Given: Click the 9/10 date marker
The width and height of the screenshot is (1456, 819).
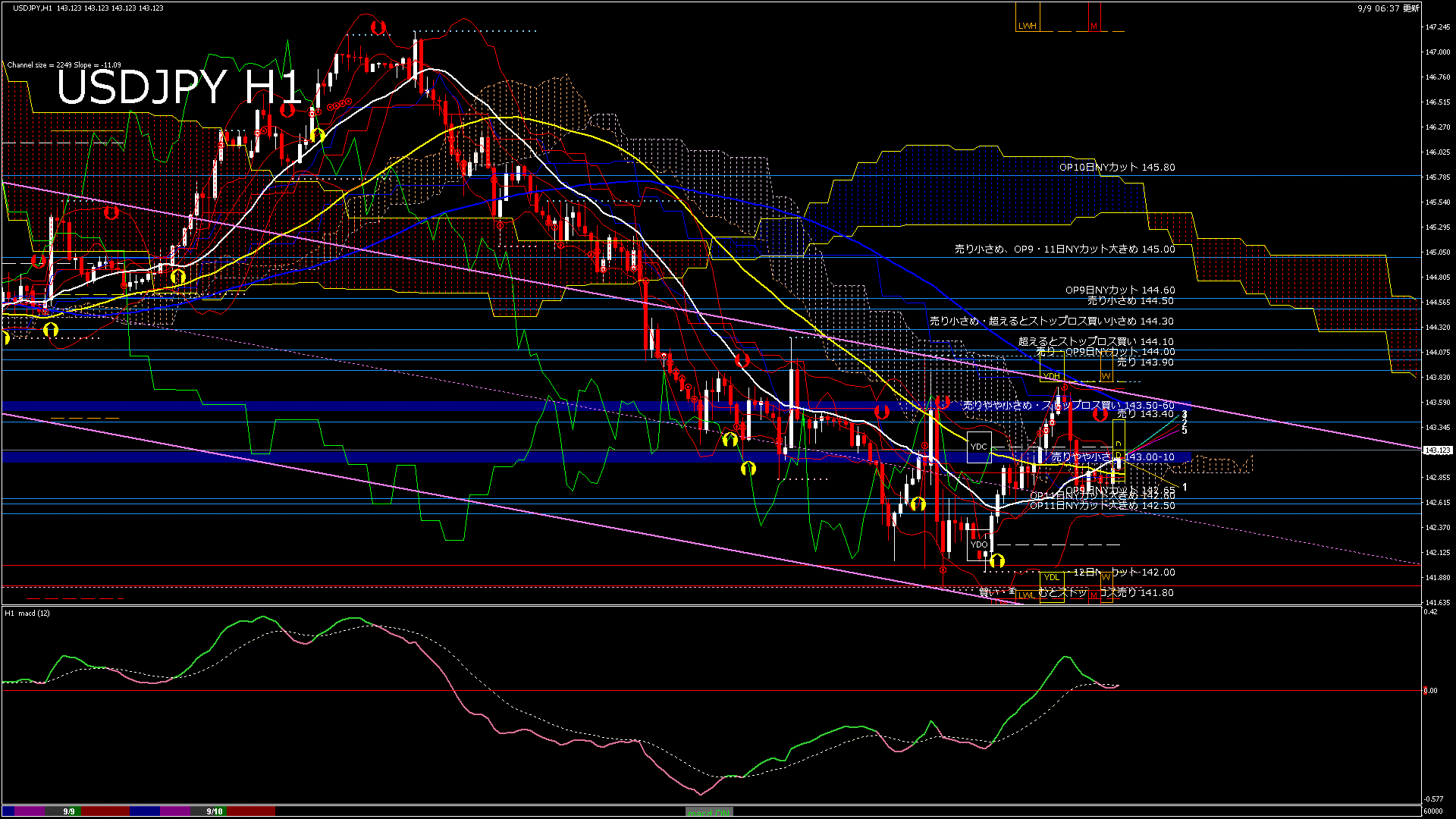Looking at the screenshot, I should [x=215, y=811].
